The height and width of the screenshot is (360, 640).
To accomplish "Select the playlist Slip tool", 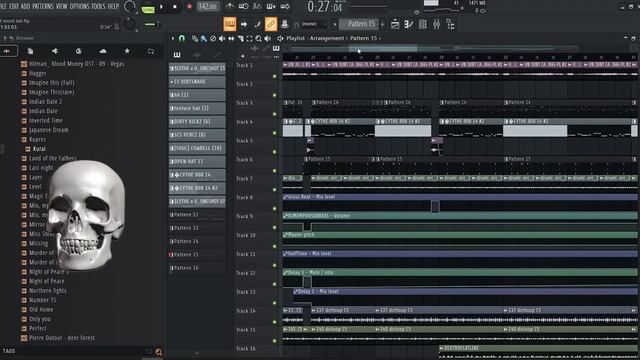I will [231, 38].
